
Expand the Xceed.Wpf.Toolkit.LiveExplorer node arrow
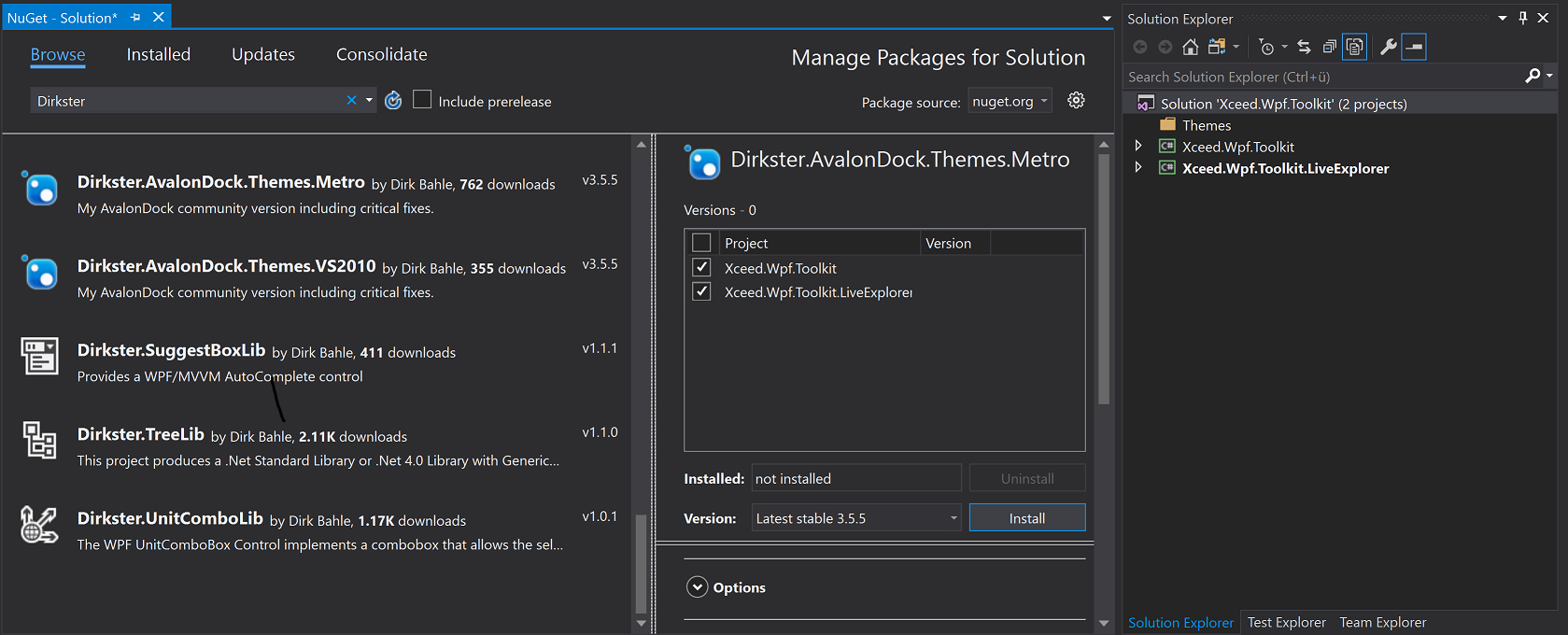1138,167
